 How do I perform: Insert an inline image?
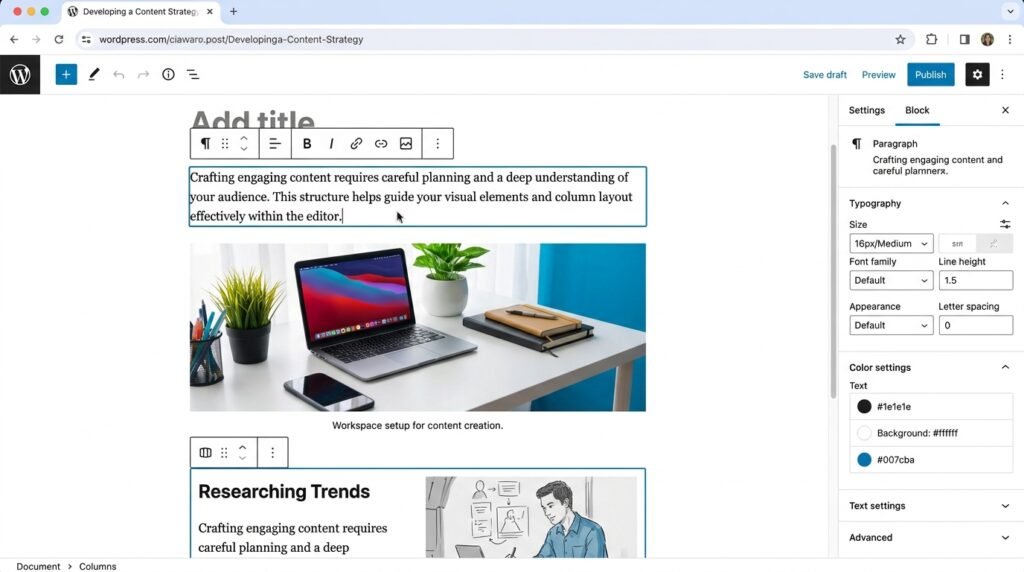click(x=406, y=144)
